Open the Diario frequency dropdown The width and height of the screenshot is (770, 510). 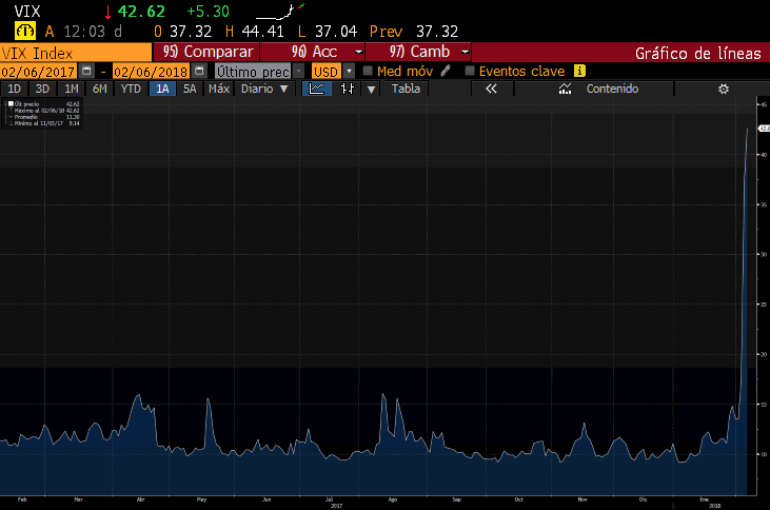pyautogui.click(x=264, y=89)
